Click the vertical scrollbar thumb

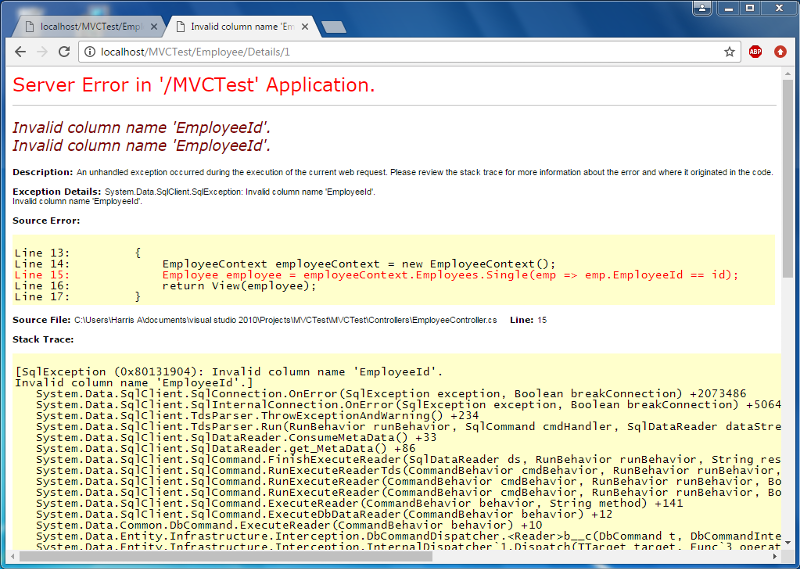[x=788, y=179]
